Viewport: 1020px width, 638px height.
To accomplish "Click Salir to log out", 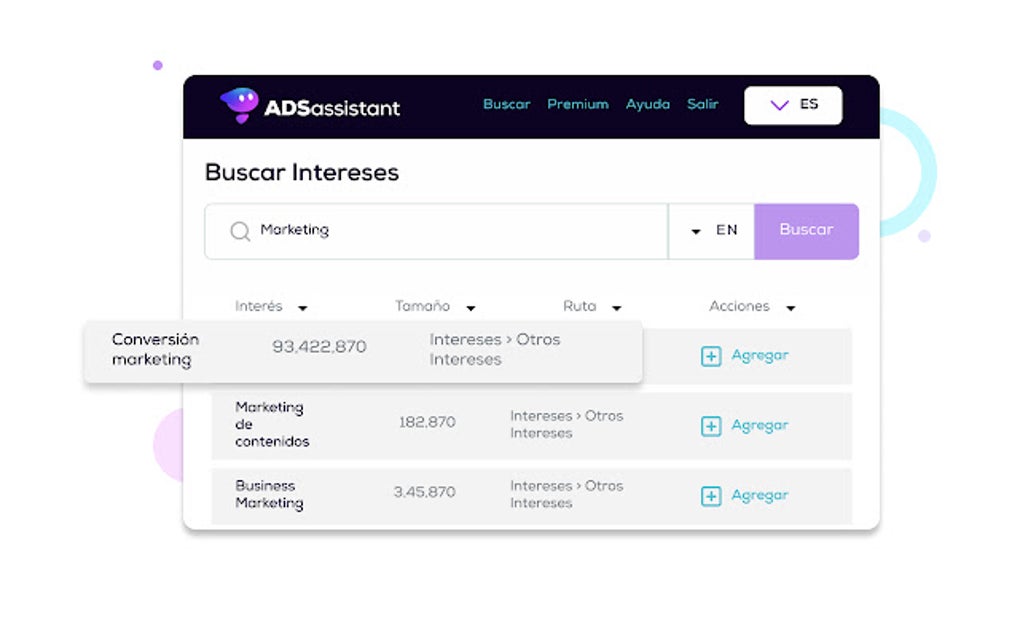I will coord(703,104).
